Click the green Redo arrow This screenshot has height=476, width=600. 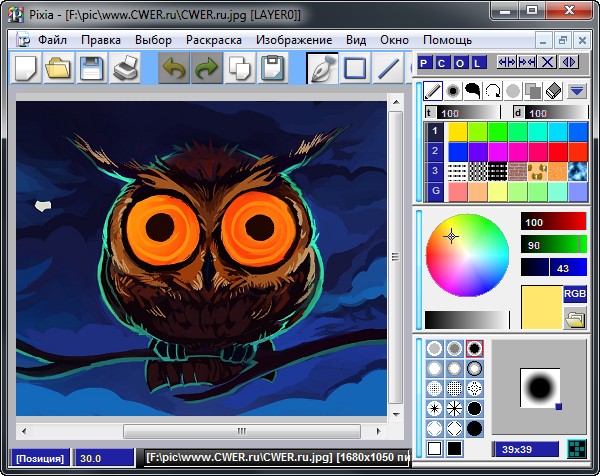click(x=206, y=68)
